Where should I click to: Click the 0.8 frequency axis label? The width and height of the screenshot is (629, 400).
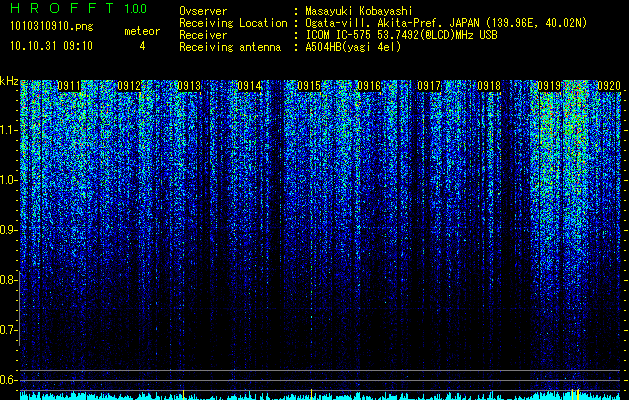8,280
